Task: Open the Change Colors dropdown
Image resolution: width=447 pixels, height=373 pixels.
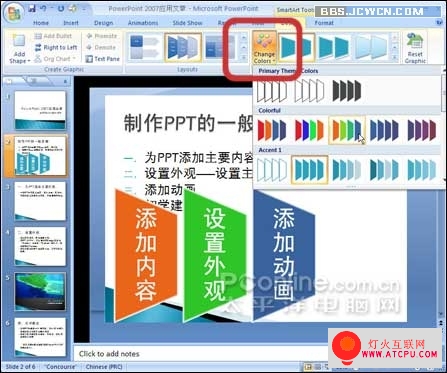Action: tap(264, 48)
